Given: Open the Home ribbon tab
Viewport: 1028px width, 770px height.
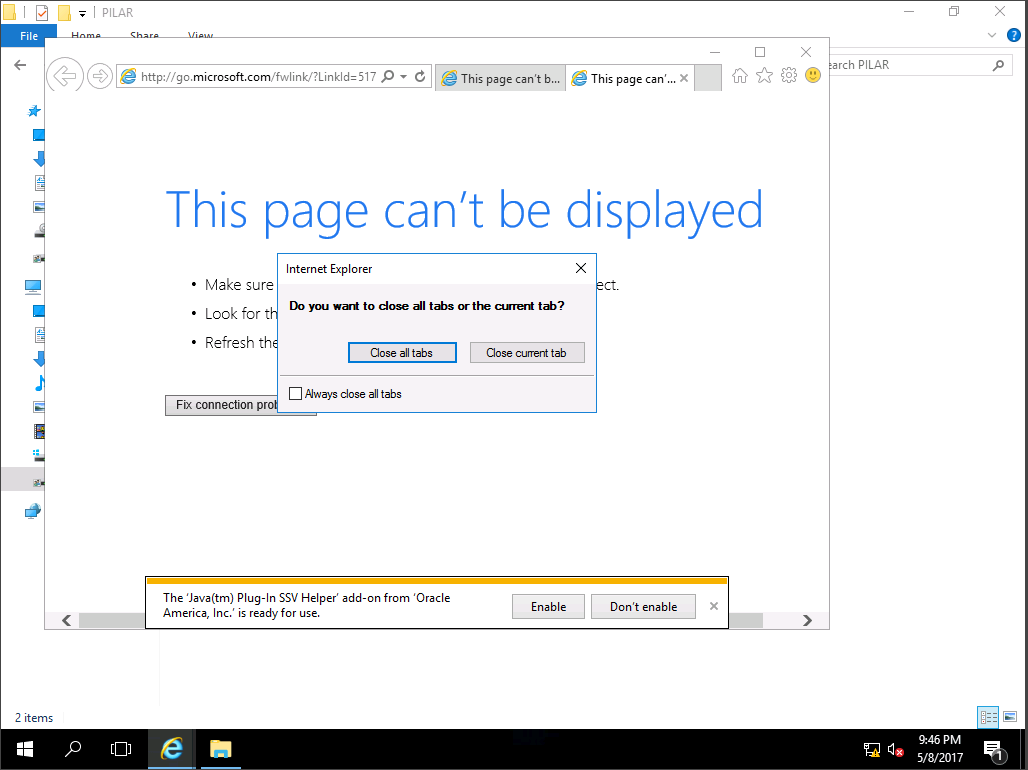Looking at the screenshot, I should coord(86,34).
